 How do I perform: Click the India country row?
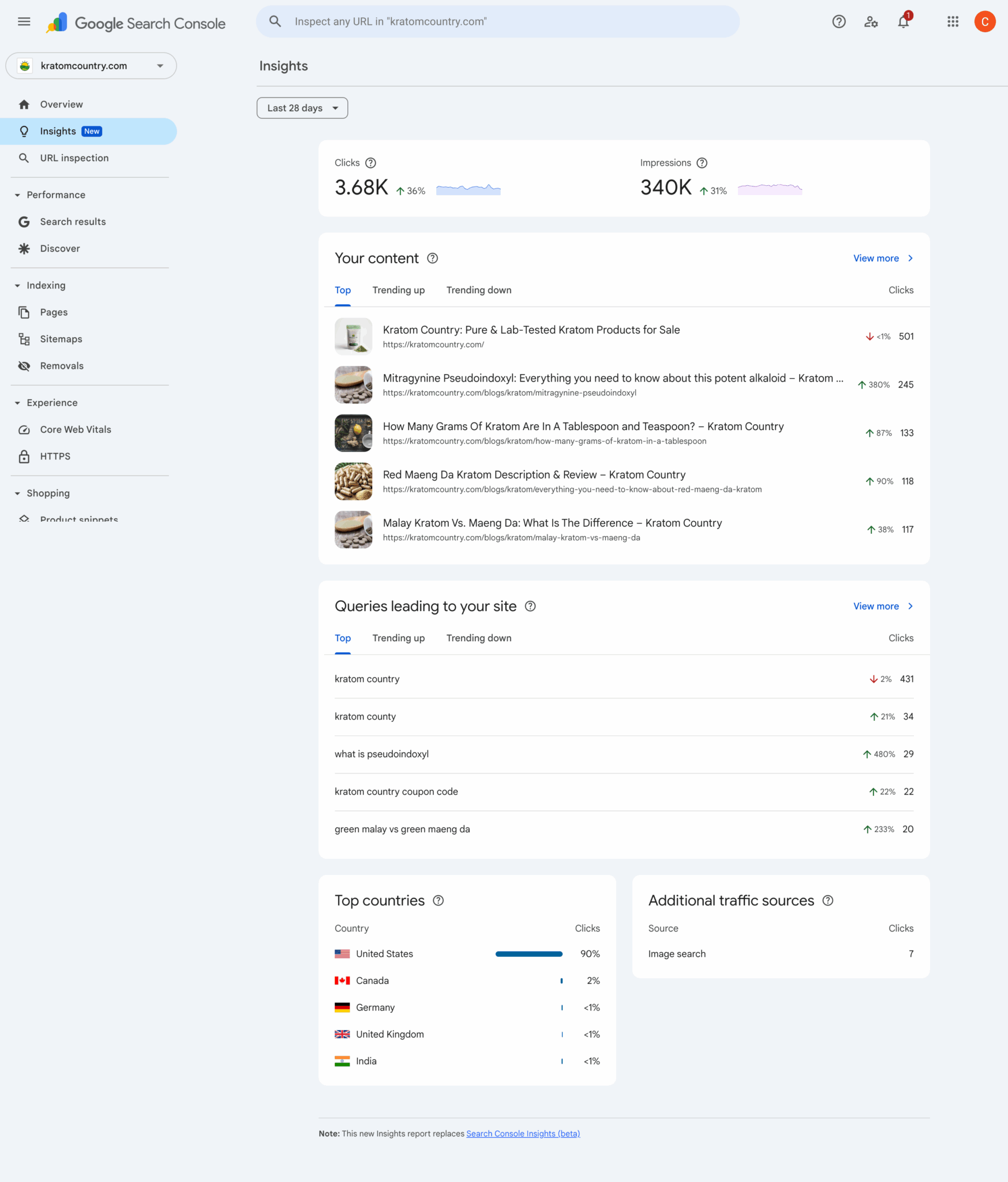coord(467,1061)
